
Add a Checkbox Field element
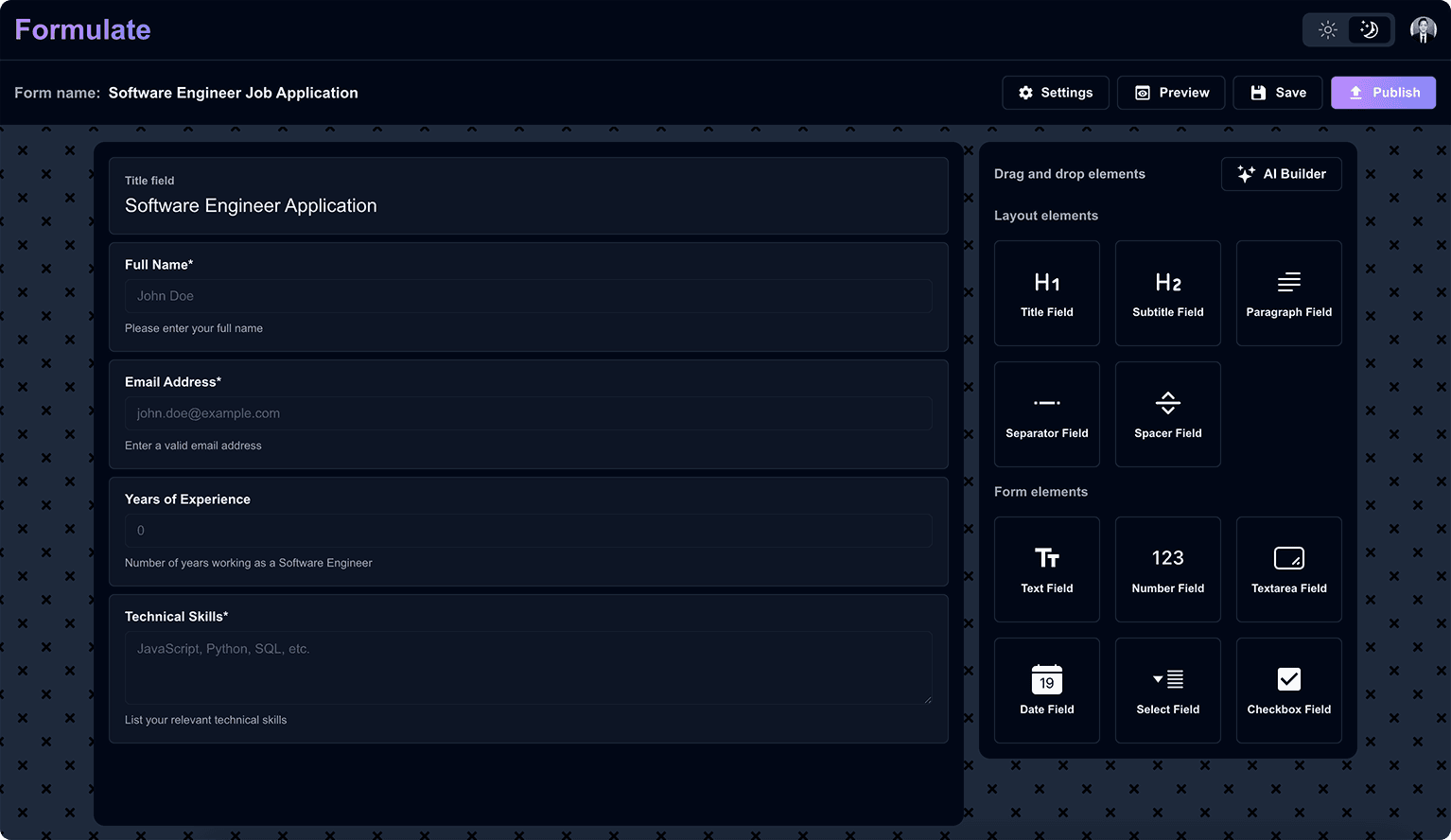tap(1288, 690)
